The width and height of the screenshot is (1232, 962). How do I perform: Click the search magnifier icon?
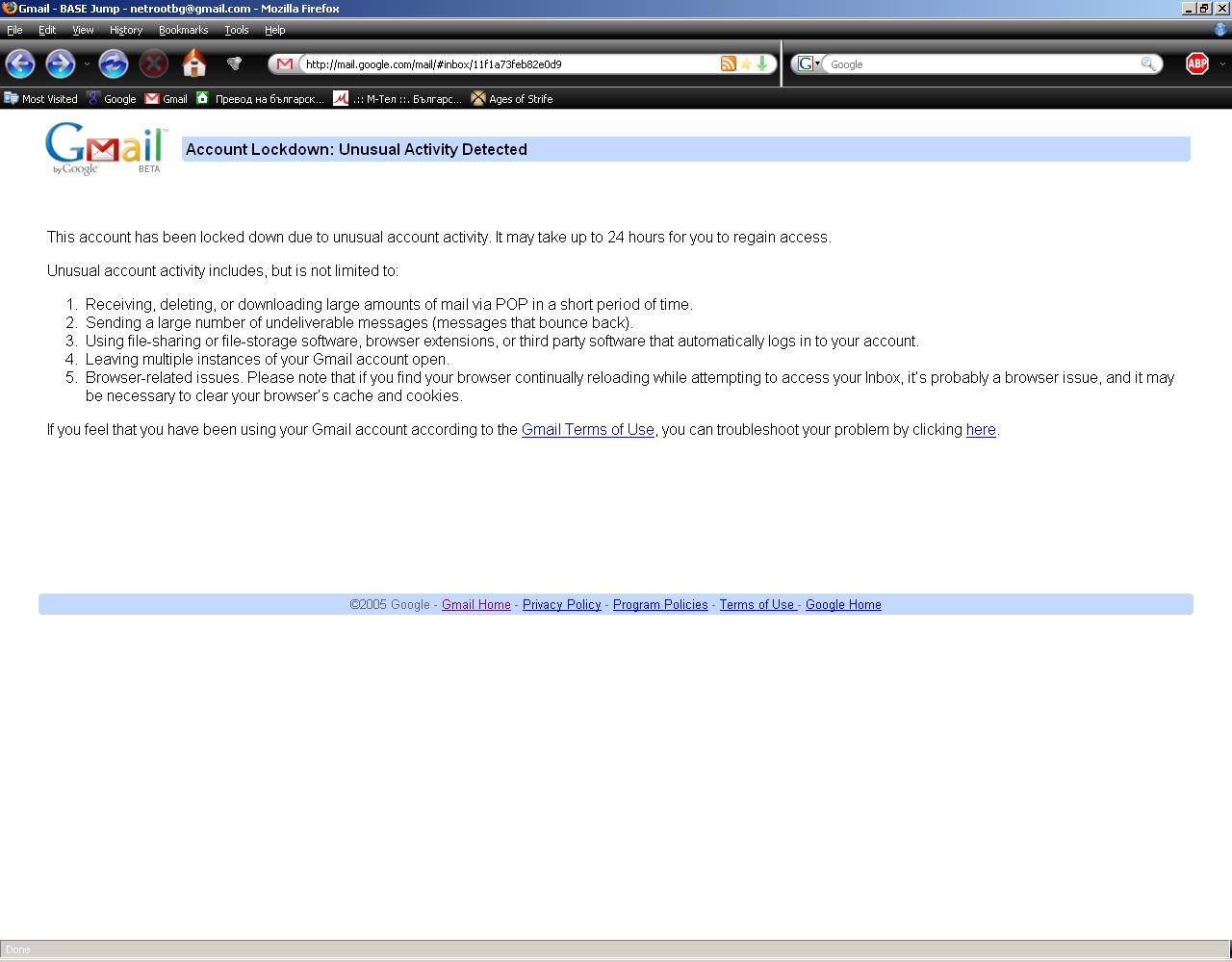click(1147, 64)
